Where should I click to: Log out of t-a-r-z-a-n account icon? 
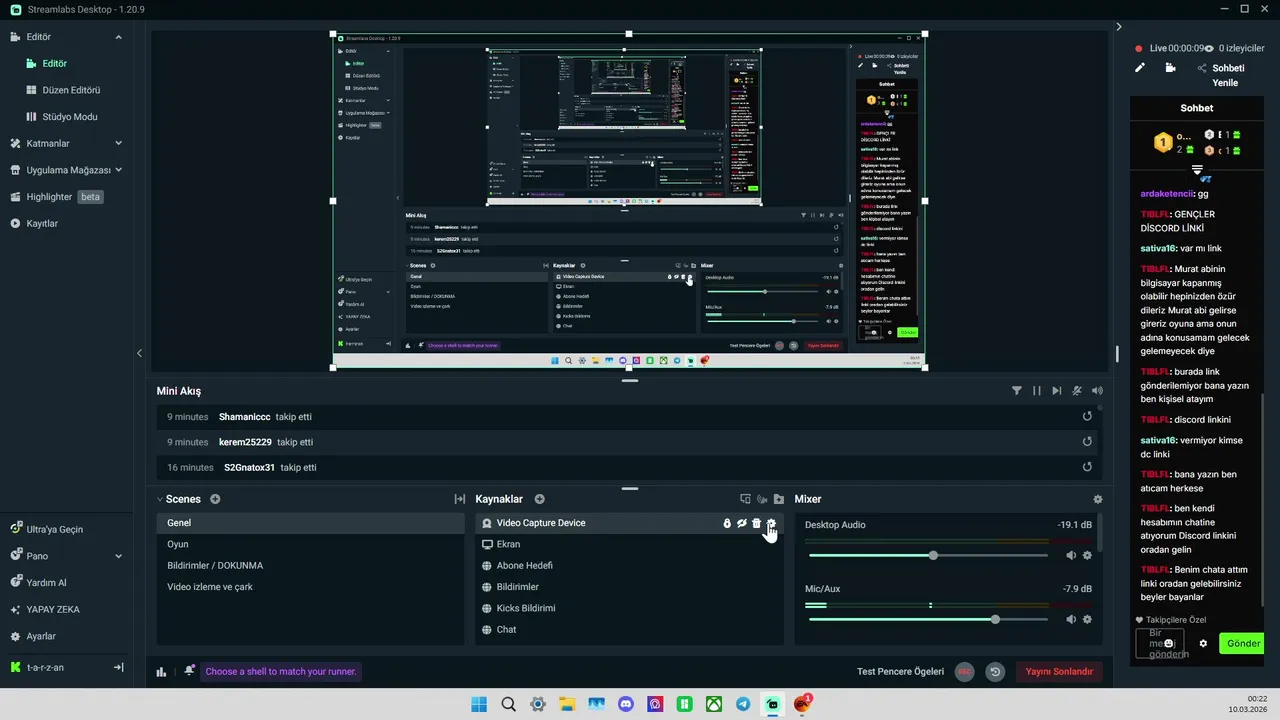tap(118, 667)
